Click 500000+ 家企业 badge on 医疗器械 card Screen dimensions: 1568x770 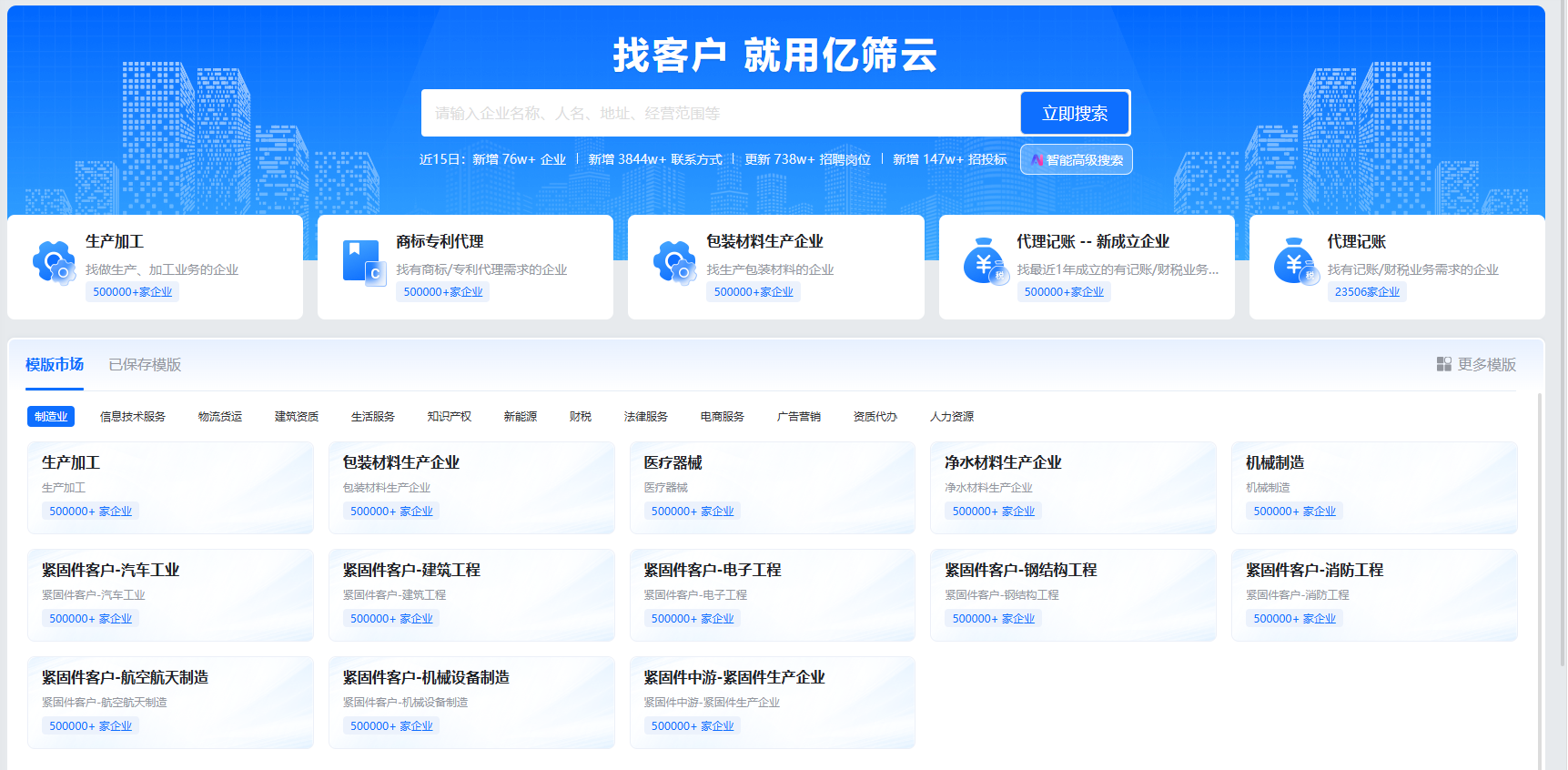(693, 512)
